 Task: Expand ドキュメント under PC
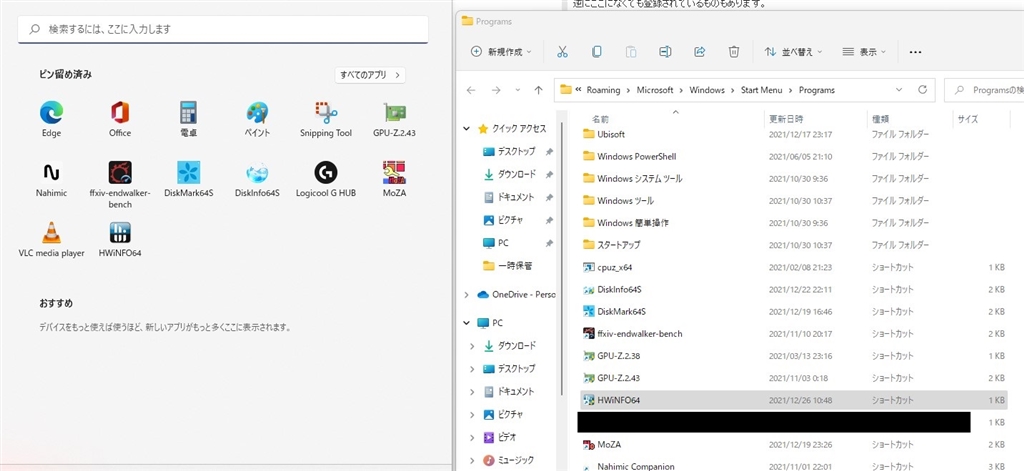[472, 391]
